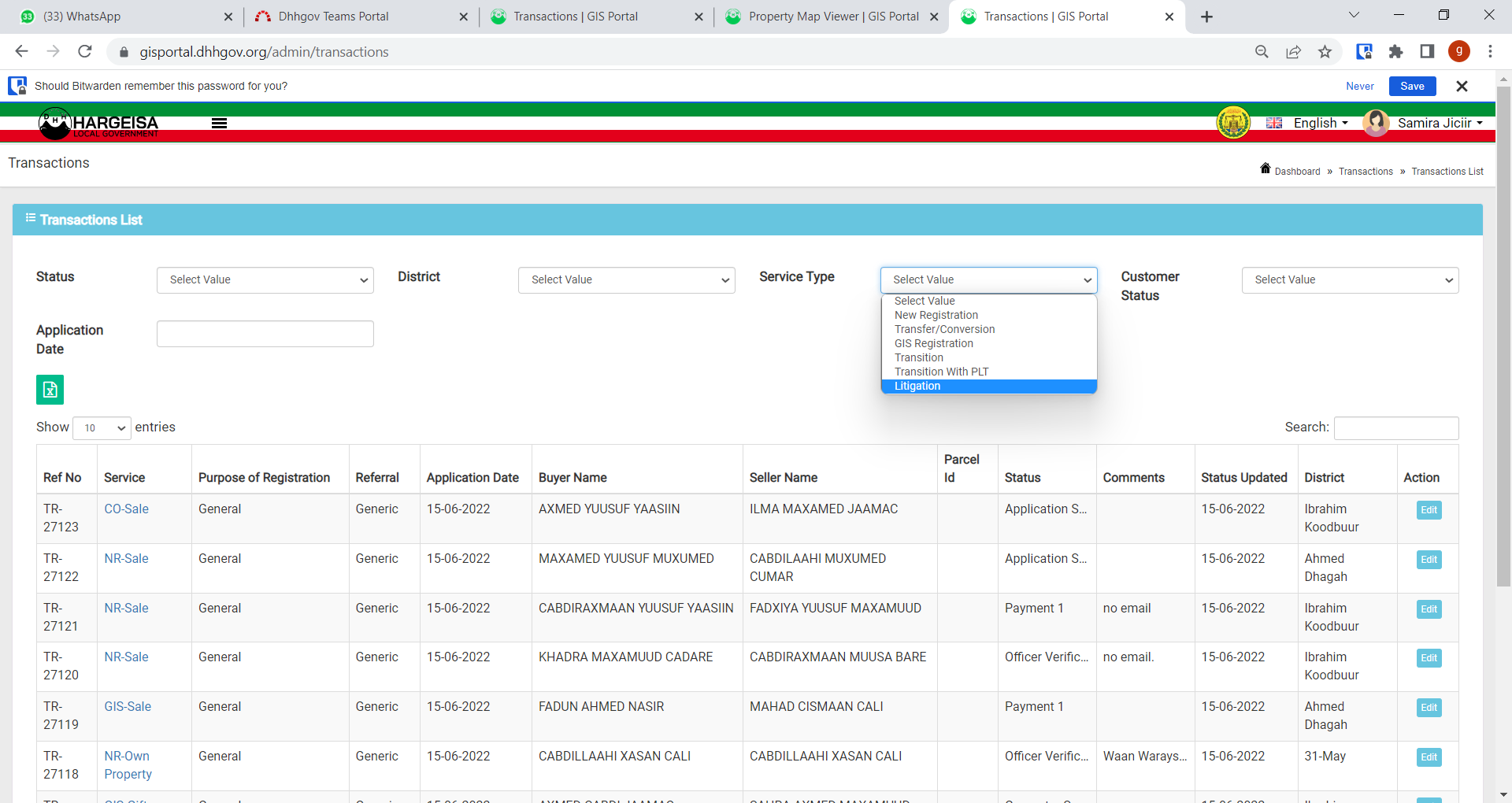Open the District filter dropdown
This screenshot has height=803, width=1512.
[x=627, y=280]
